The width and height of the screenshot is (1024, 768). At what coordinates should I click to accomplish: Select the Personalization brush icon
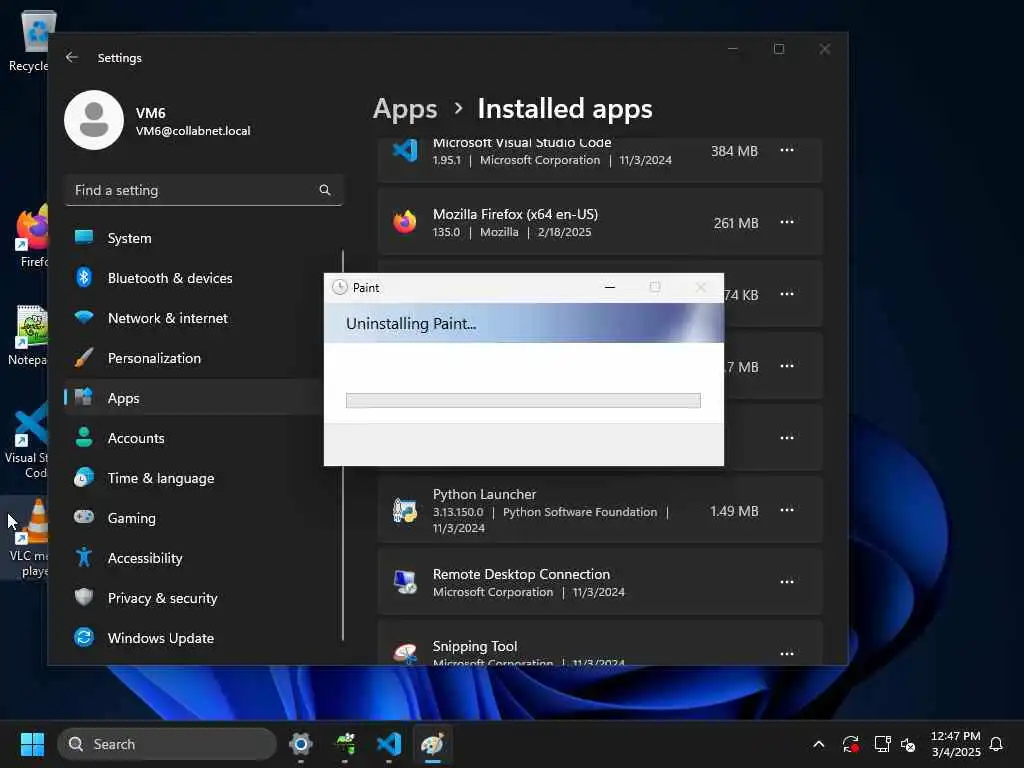[x=84, y=358]
